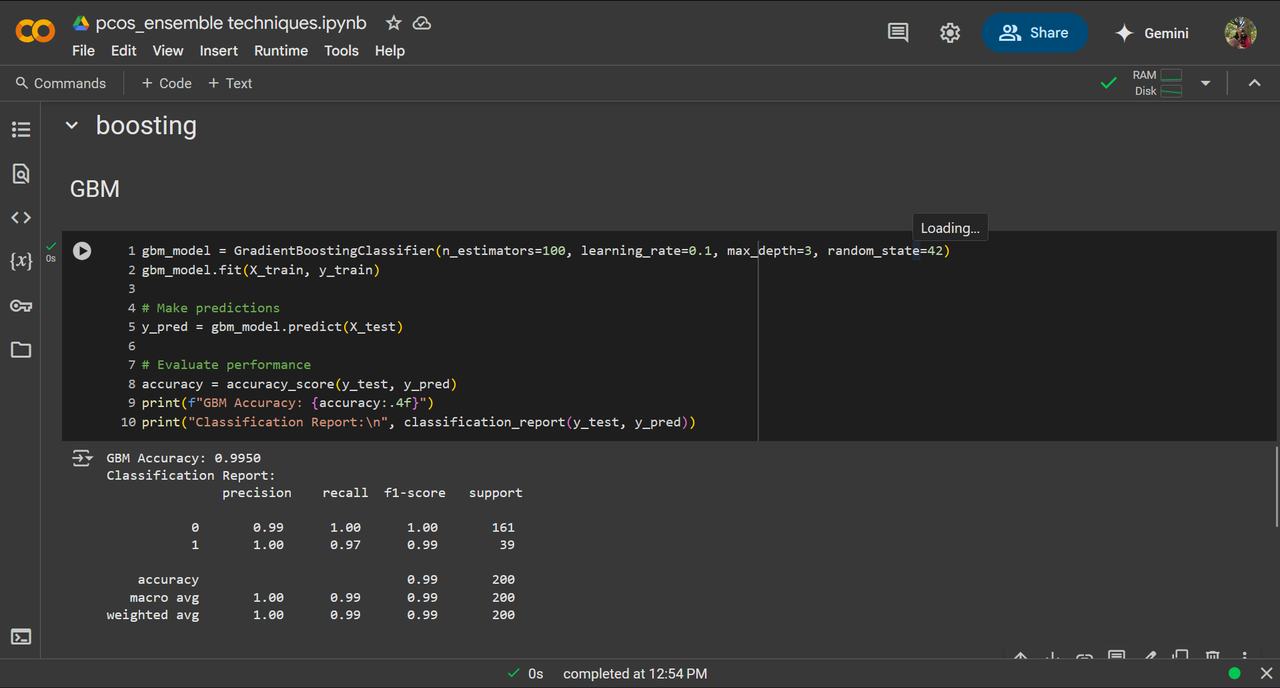Add a new Text cell
Screen dimensions: 1280x688
pos(230,83)
